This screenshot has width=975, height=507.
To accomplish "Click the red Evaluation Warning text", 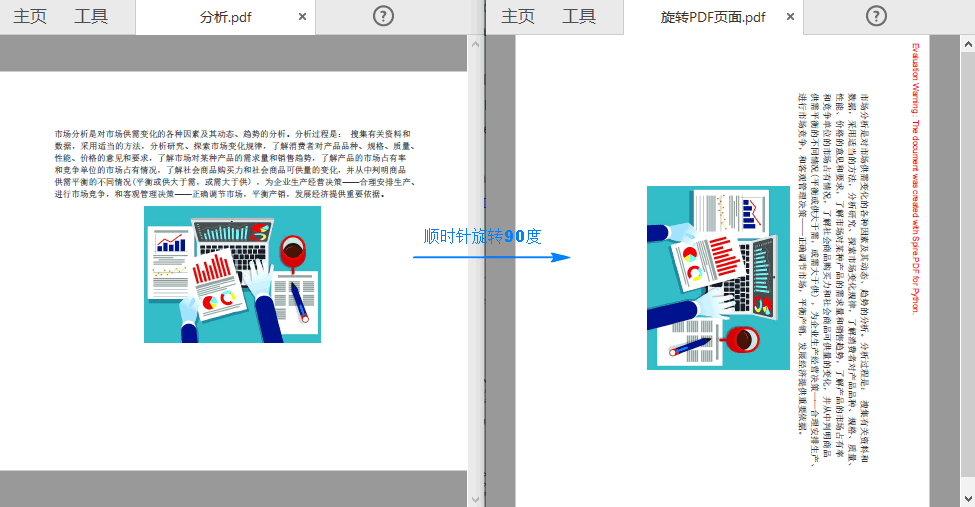I will [915, 179].
